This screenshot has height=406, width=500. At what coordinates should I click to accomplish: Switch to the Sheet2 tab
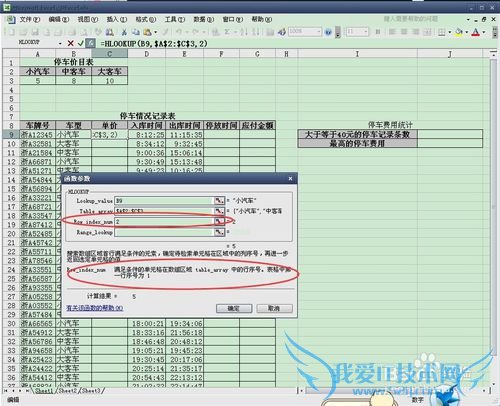click(x=68, y=390)
